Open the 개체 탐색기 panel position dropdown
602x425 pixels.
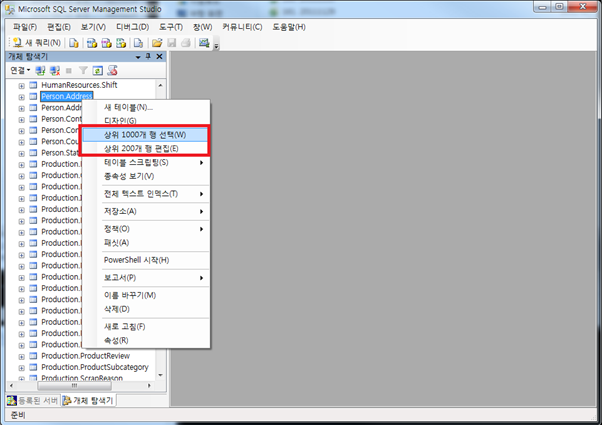click(138, 57)
